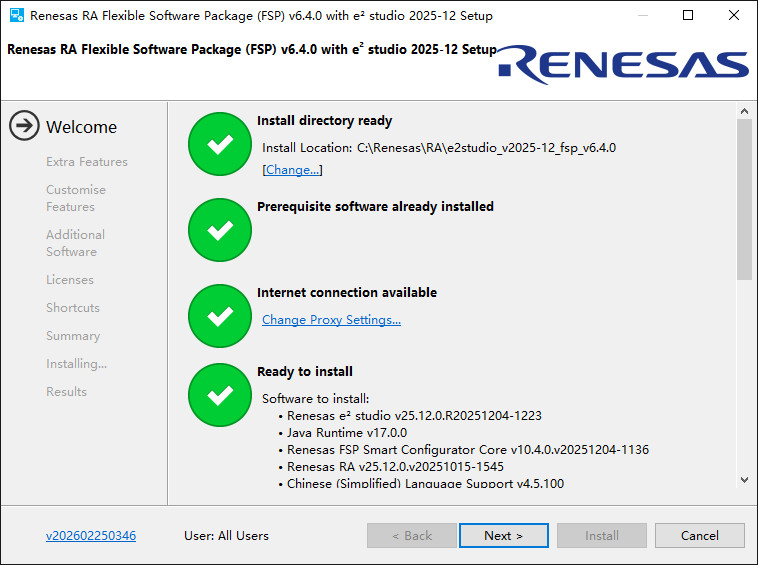Select the Results step
Viewport: 758px width, 565px height.
pos(66,391)
